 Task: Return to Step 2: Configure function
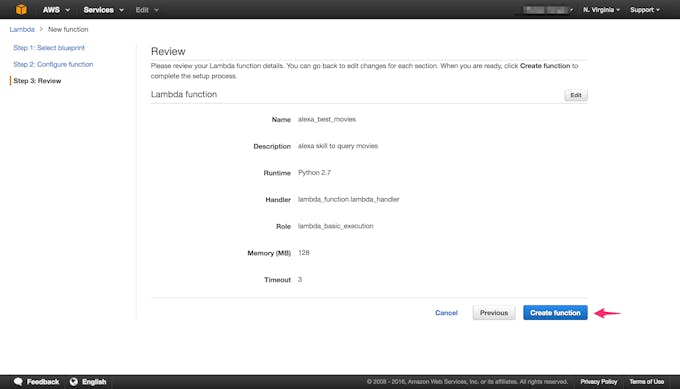point(53,64)
